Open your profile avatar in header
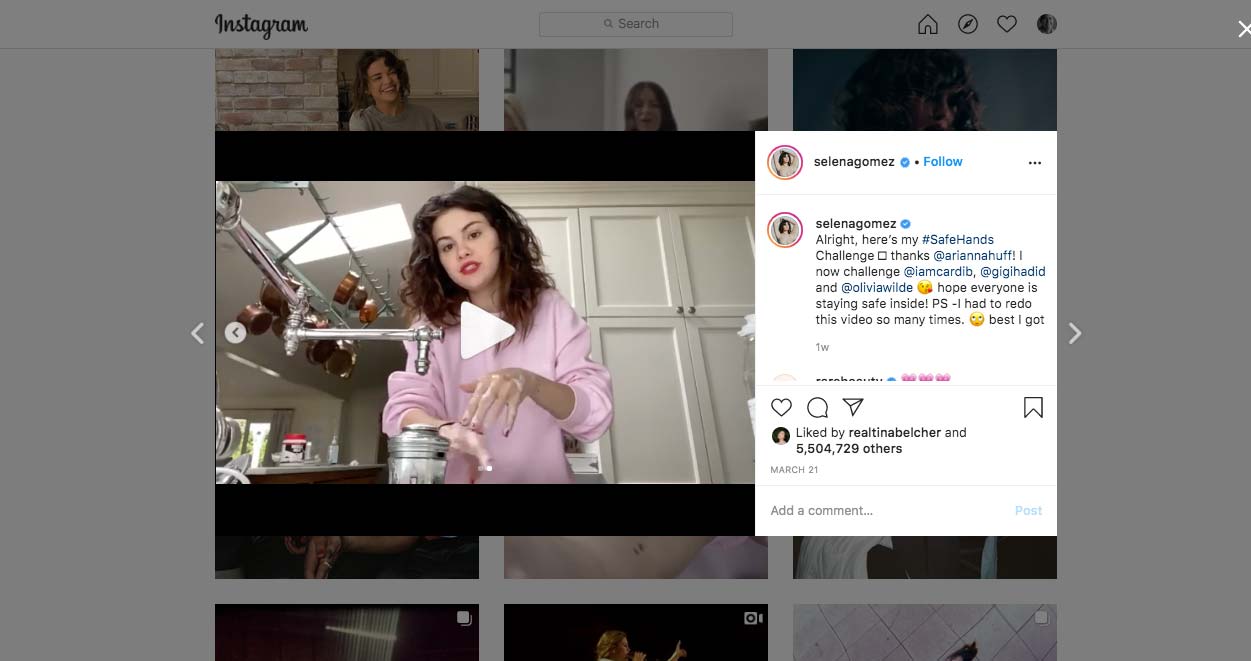The image size is (1251, 661). [x=1047, y=24]
